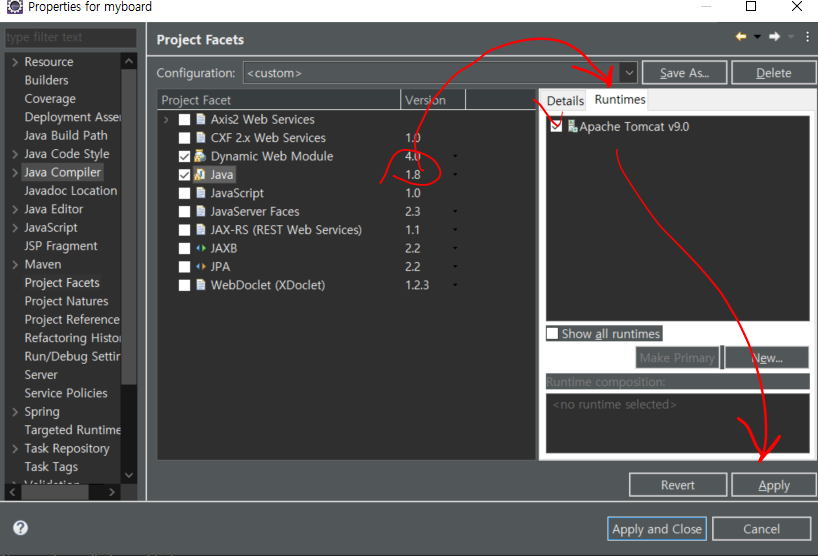Click the Delete configuration button
818x556 pixels.
(774, 72)
